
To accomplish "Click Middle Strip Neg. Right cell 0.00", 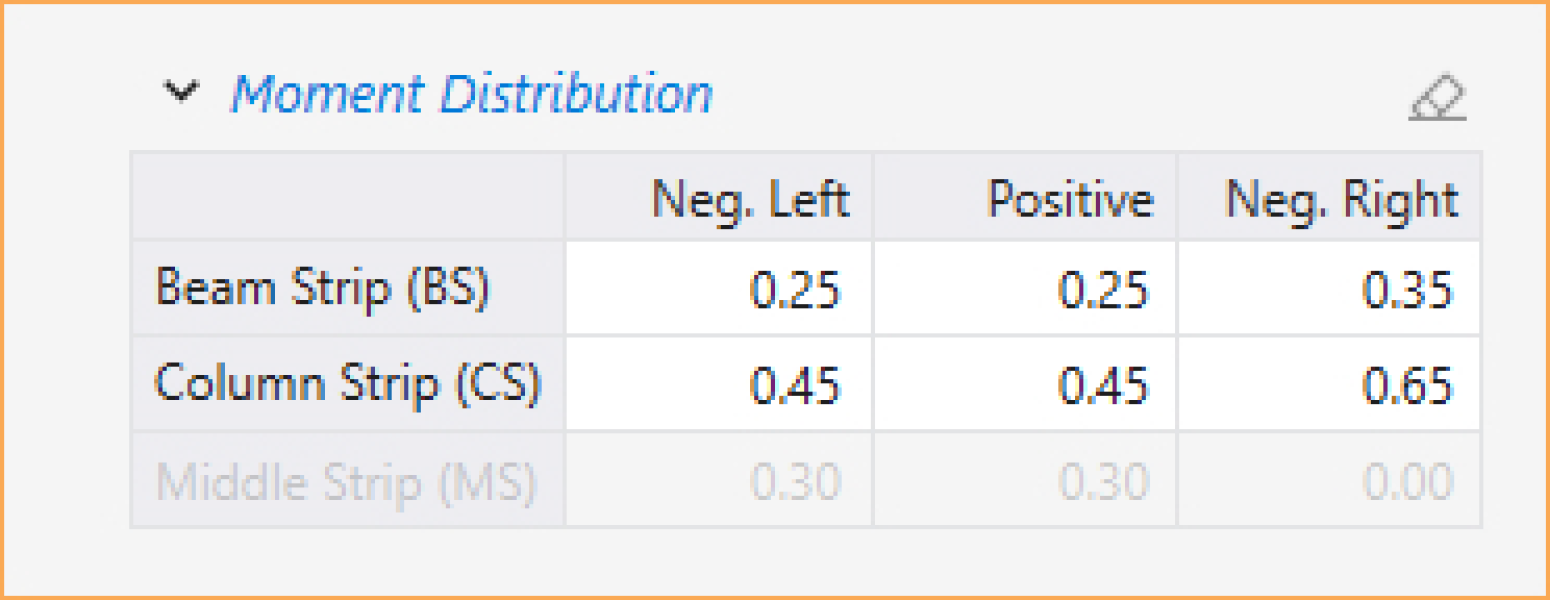I will pos(1329,480).
